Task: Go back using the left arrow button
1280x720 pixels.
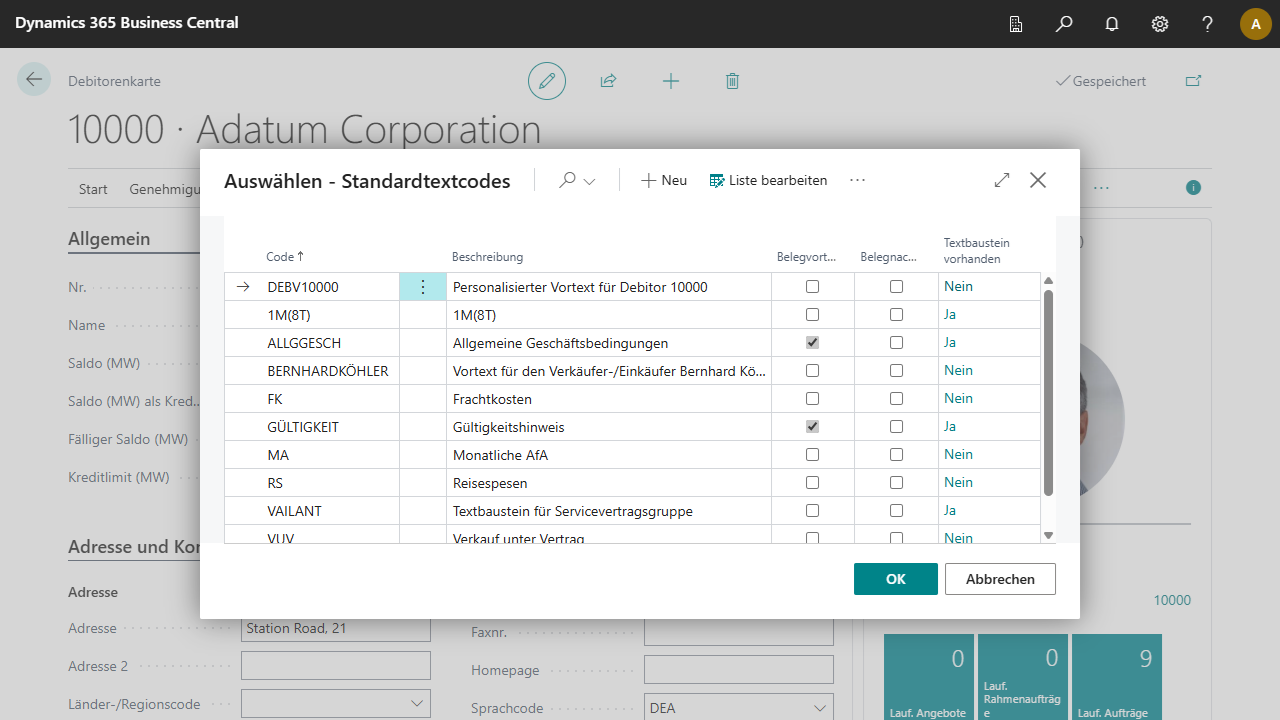Action: click(34, 80)
